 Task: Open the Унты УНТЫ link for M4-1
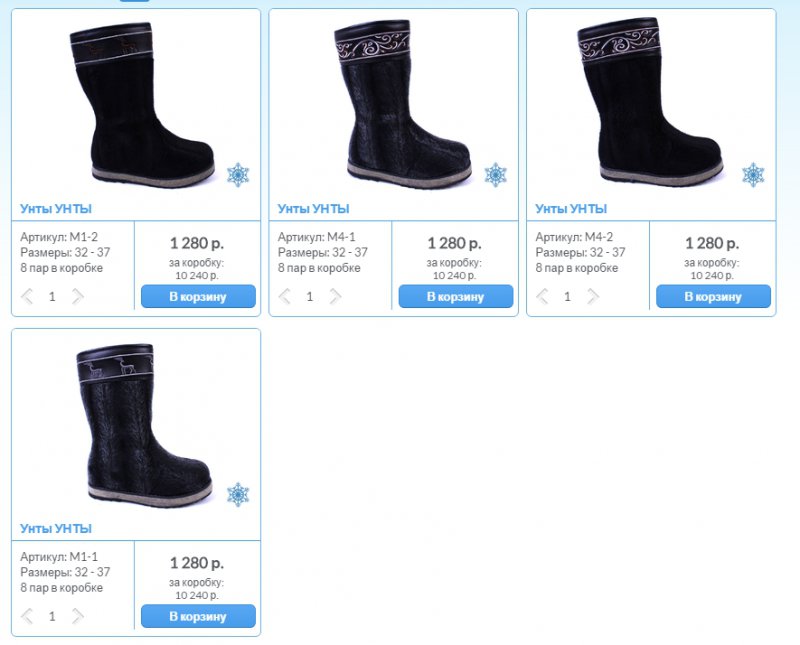(x=313, y=209)
